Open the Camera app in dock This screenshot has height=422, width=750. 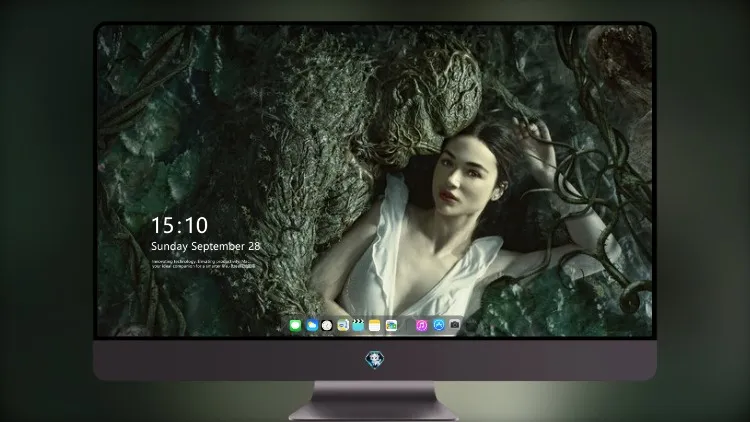(455, 325)
